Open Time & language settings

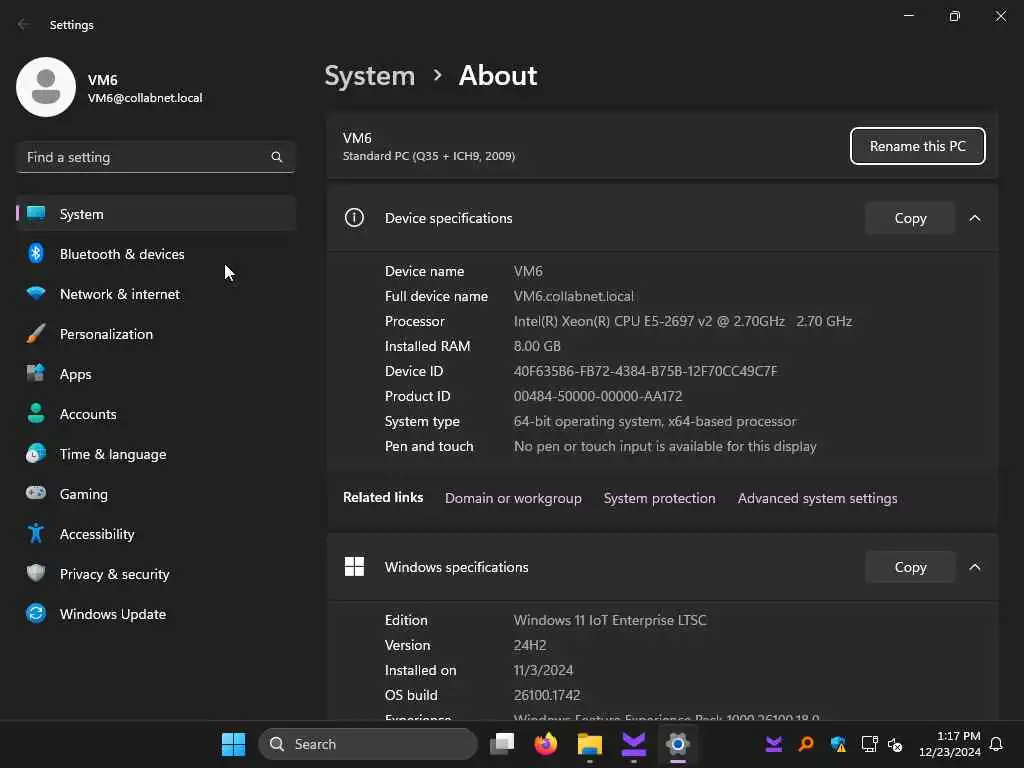(x=156, y=454)
